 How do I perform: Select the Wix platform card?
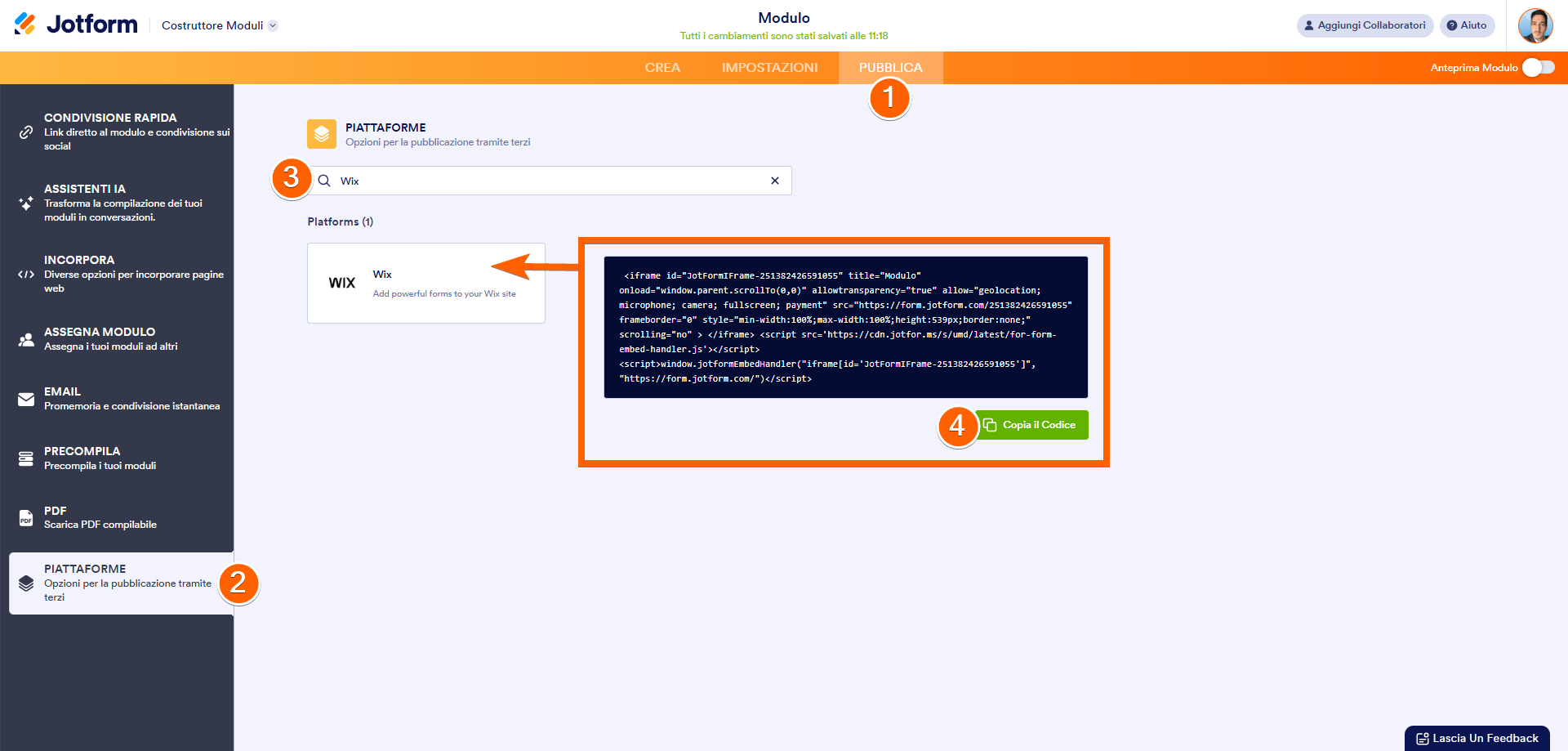coord(426,283)
